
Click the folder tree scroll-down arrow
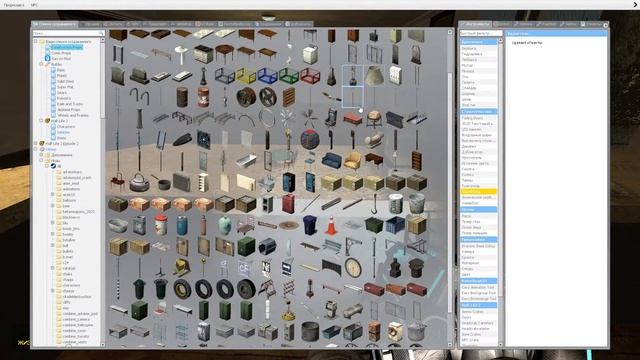102,345
